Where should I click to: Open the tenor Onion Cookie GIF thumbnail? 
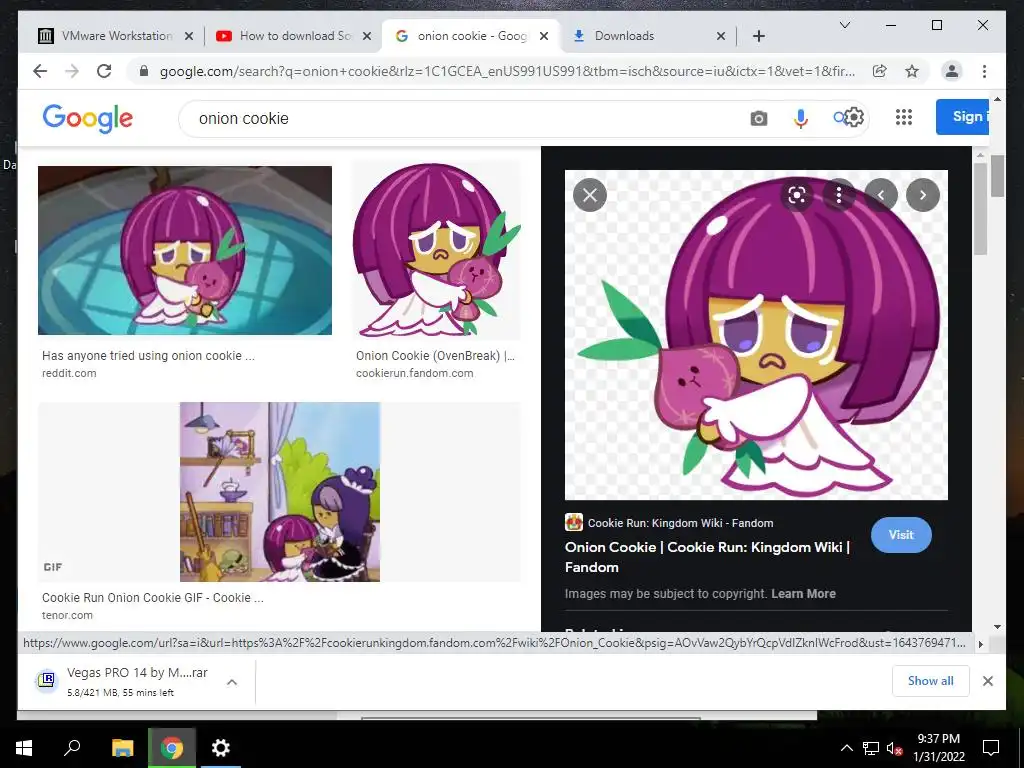[280, 492]
